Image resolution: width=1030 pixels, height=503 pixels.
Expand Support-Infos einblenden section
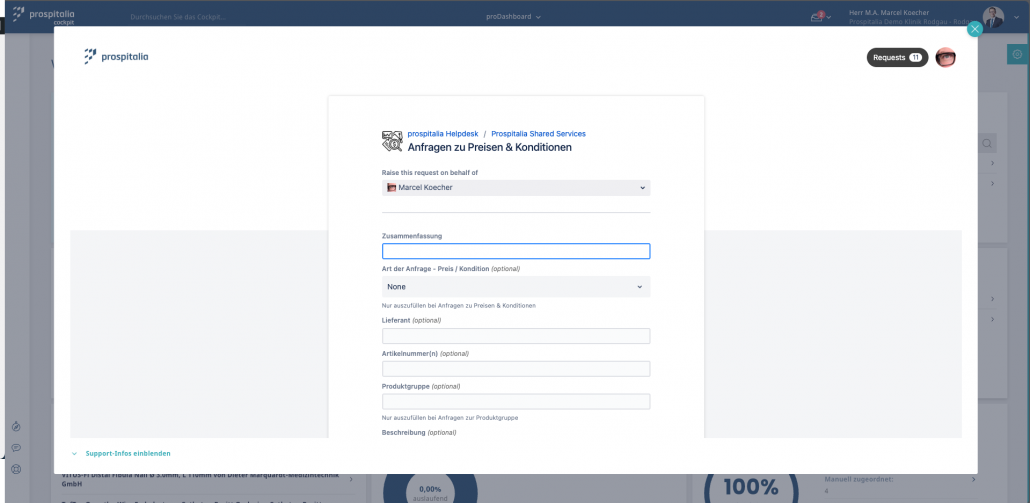pos(127,453)
